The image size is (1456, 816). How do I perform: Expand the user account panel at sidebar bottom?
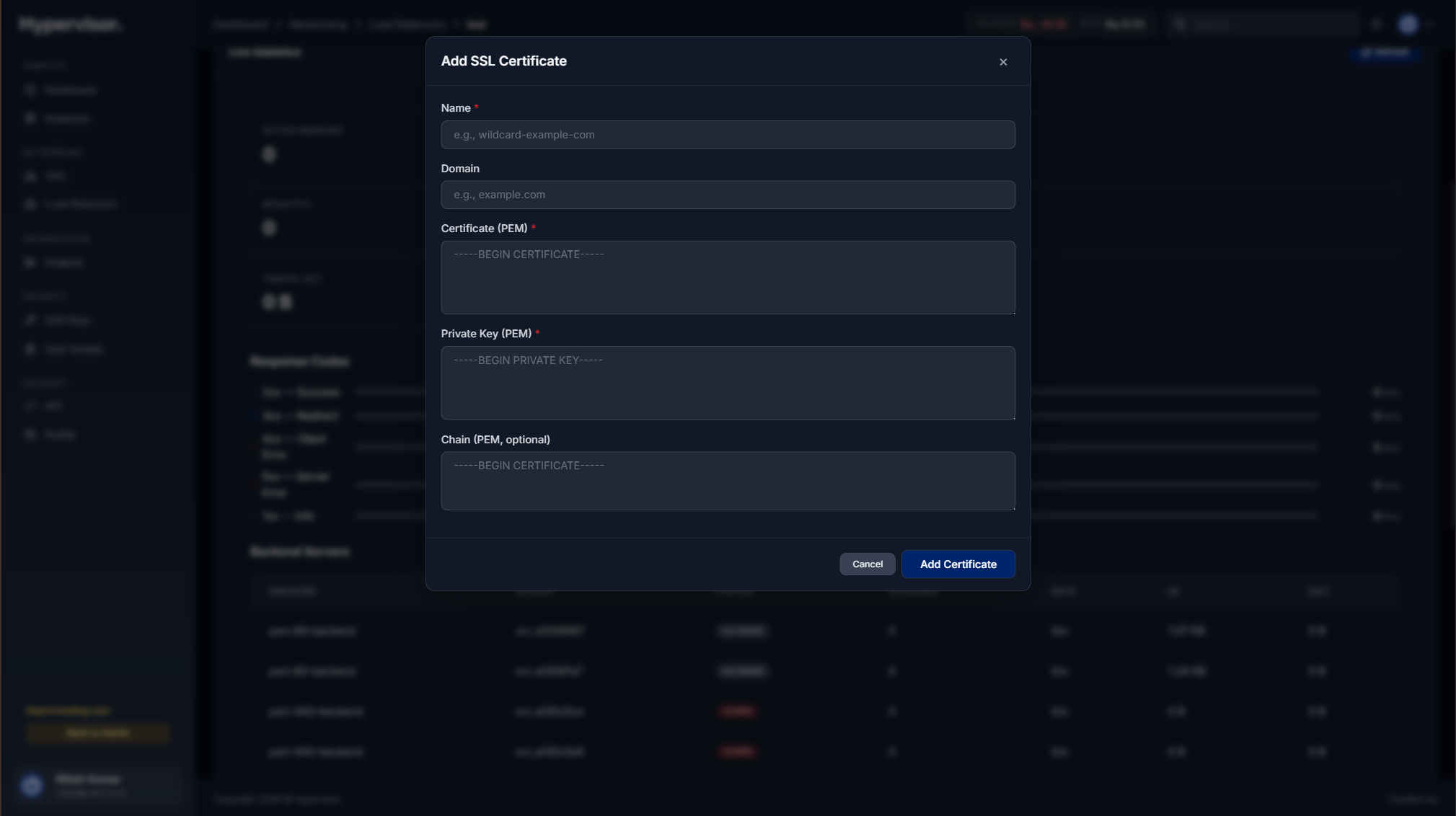pyautogui.click(x=97, y=786)
